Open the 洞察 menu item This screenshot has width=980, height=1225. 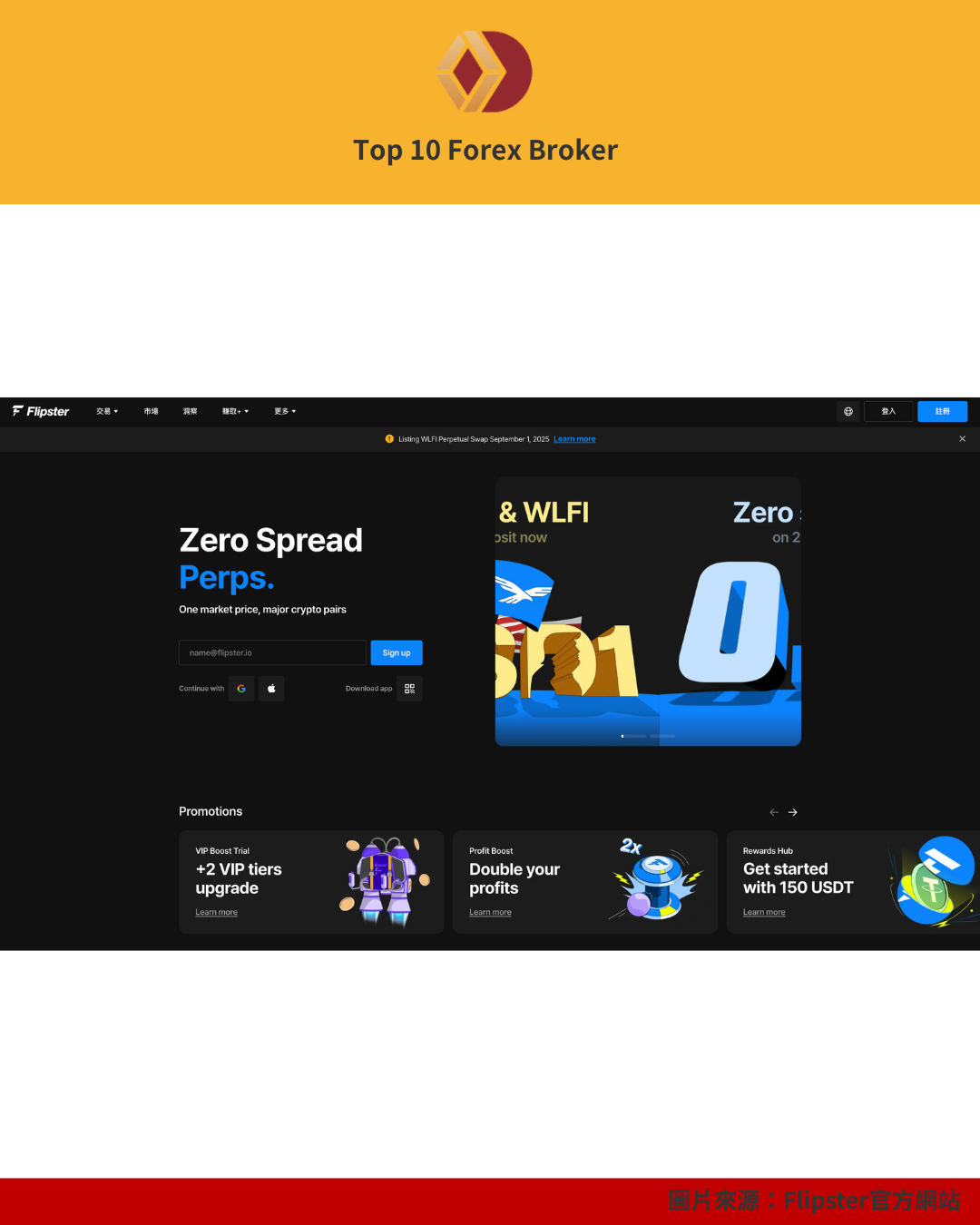point(190,411)
